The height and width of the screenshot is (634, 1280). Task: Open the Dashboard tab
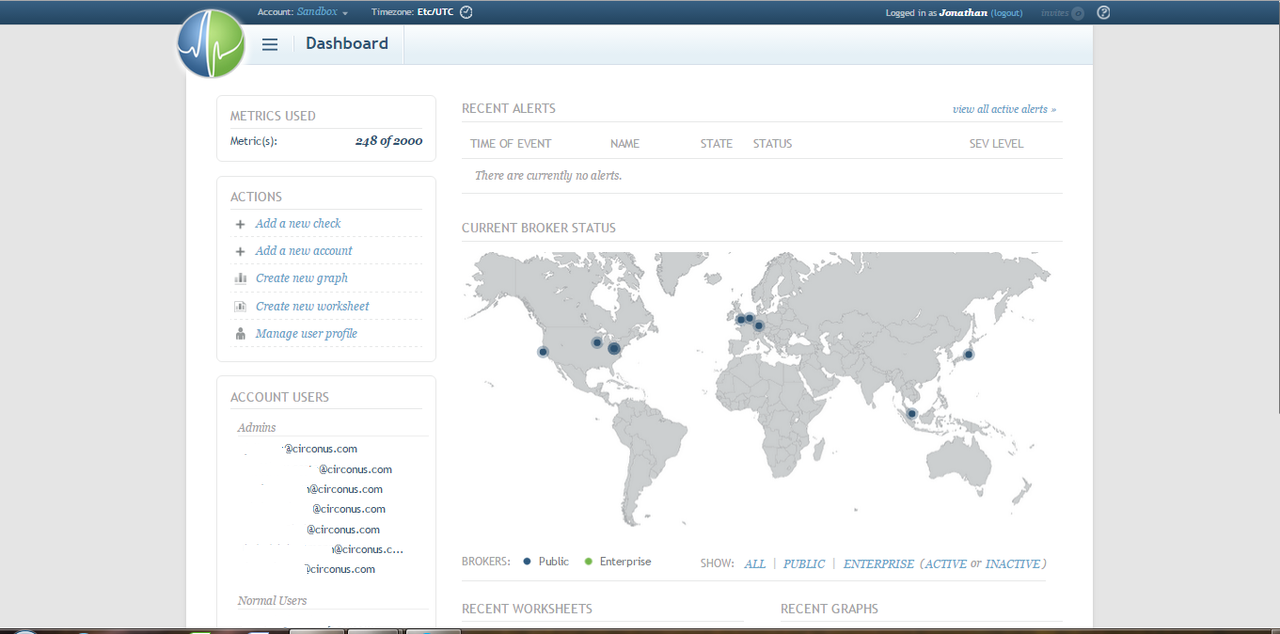[347, 43]
